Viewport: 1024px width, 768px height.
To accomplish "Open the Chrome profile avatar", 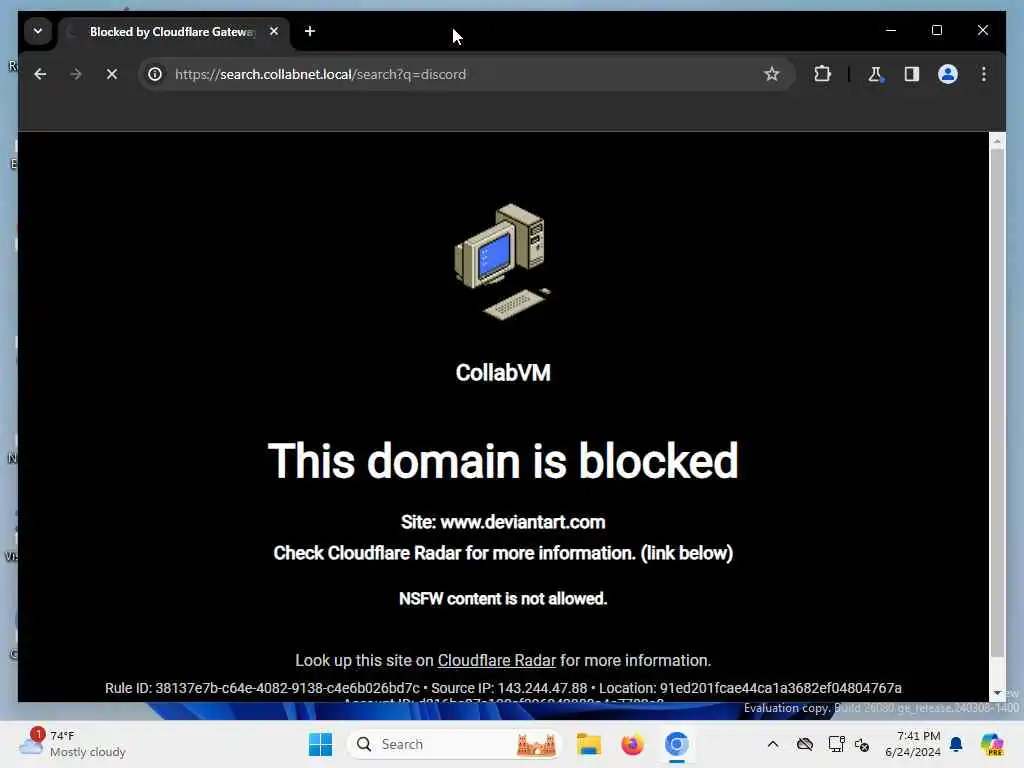I will click(x=948, y=74).
